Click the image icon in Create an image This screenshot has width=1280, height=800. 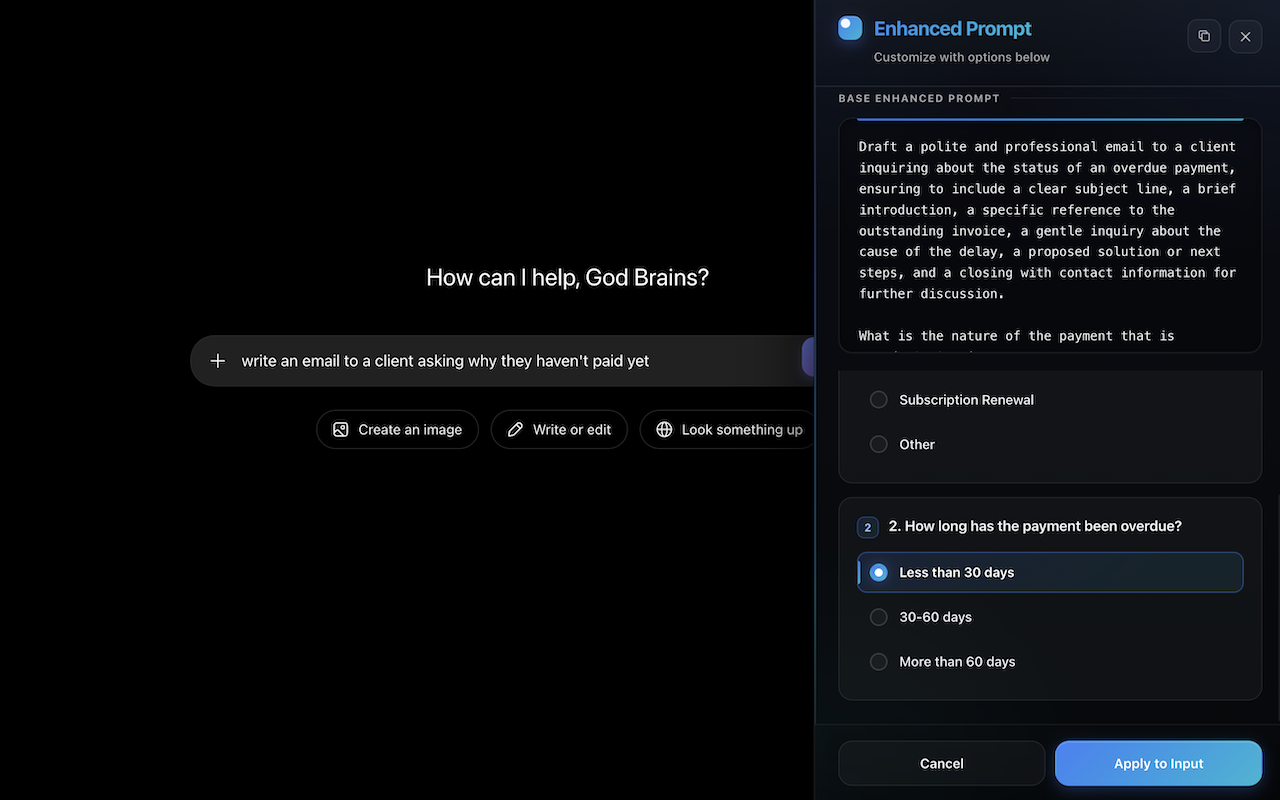tap(341, 430)
